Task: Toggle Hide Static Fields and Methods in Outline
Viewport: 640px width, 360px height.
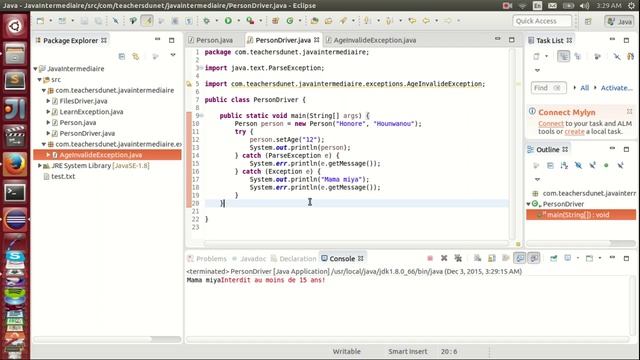Action: [592, 165]
